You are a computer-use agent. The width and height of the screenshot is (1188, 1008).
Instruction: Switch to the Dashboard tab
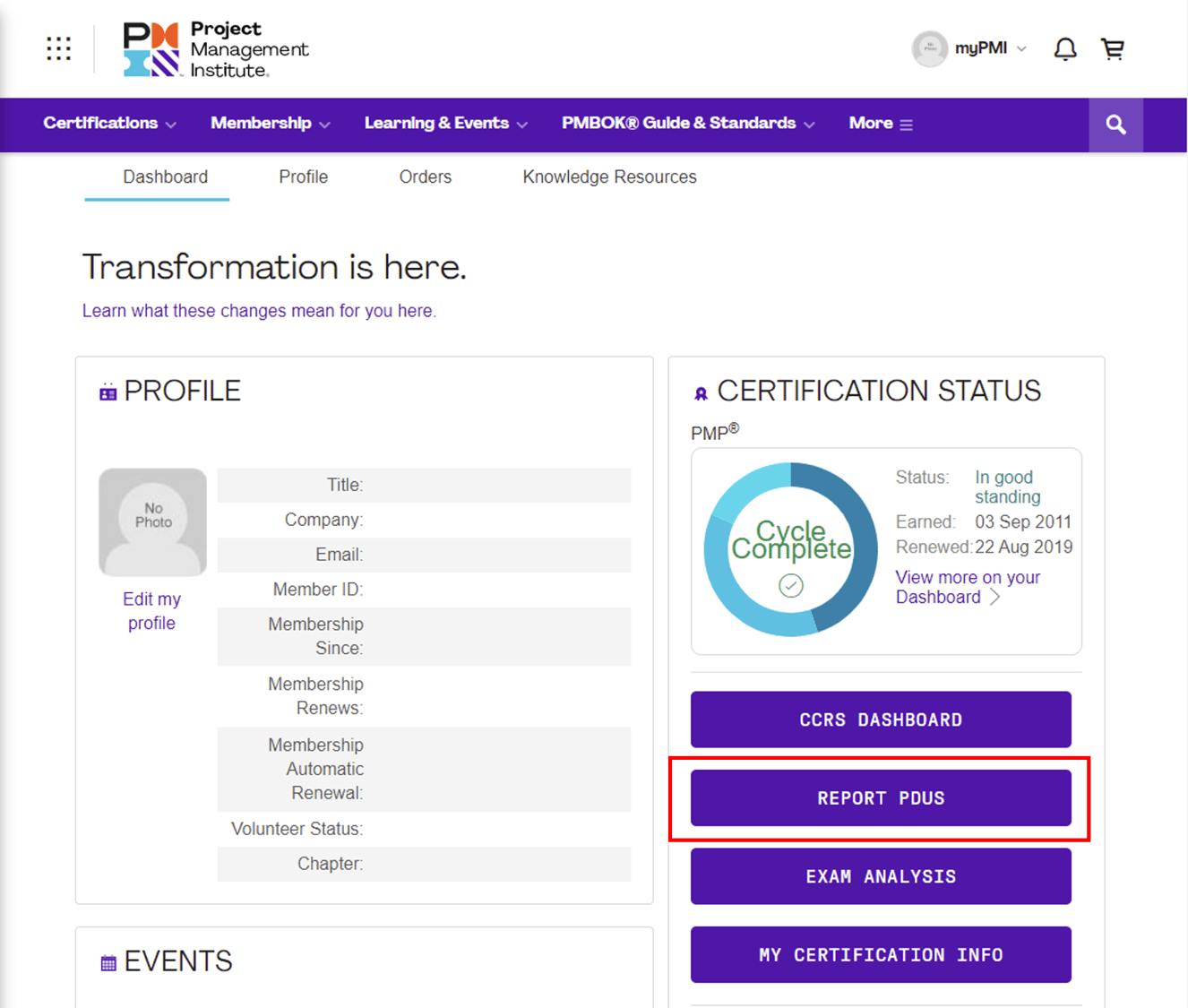166,177
